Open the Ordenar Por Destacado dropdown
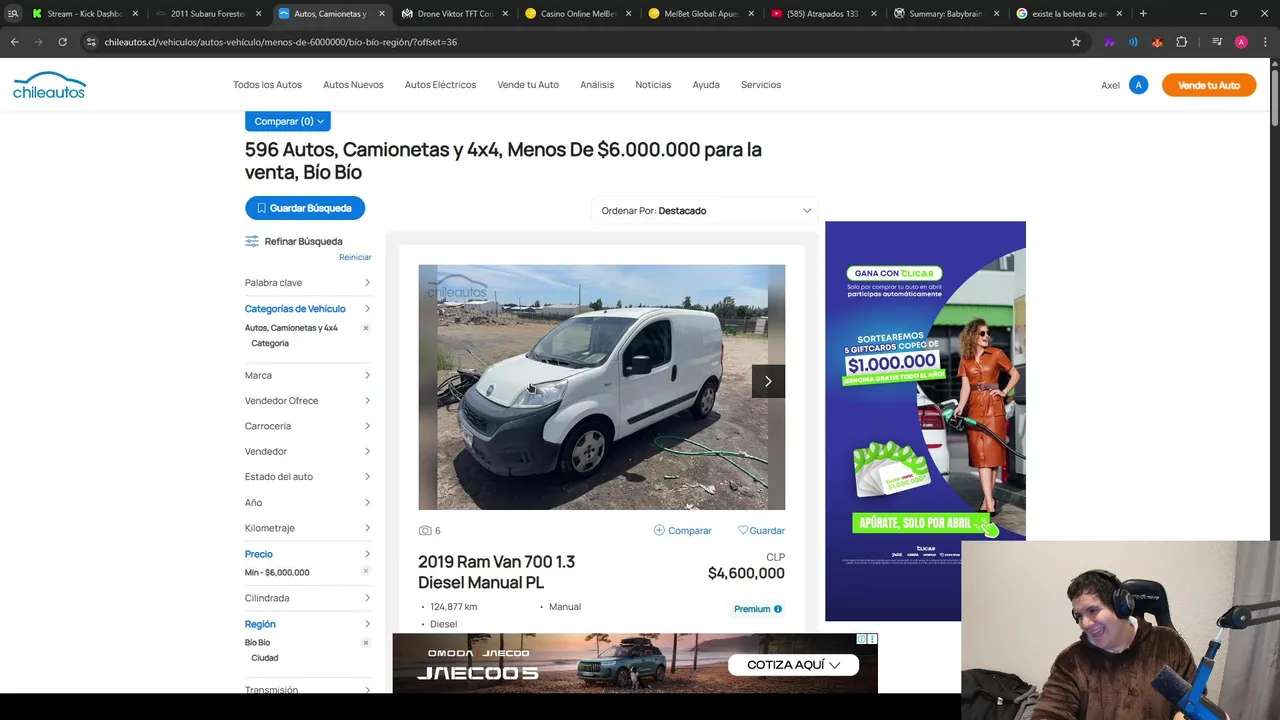Viewport: 1280px width, 720px height. coord(704,211)
